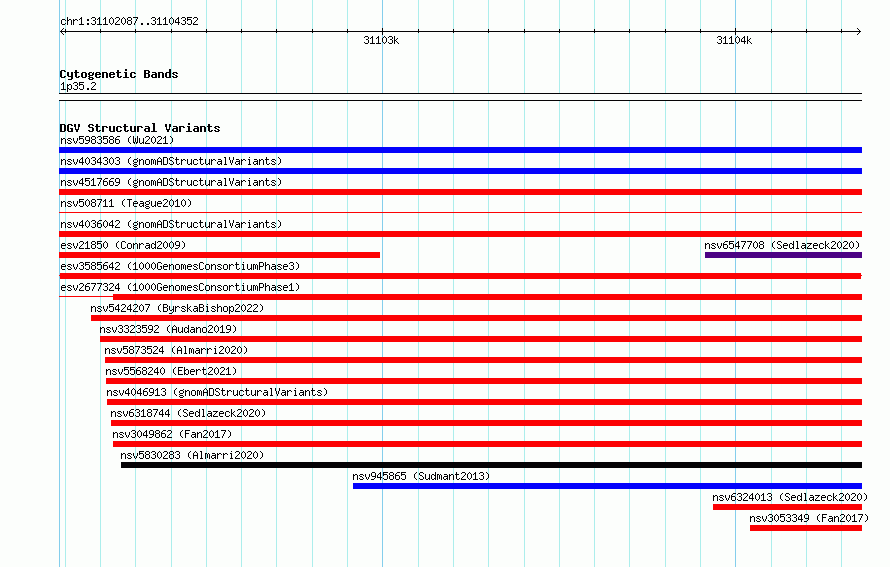The image size is (890, 567).
Task: Click the red bar for nsv3323592
Action: click(481, 339)
